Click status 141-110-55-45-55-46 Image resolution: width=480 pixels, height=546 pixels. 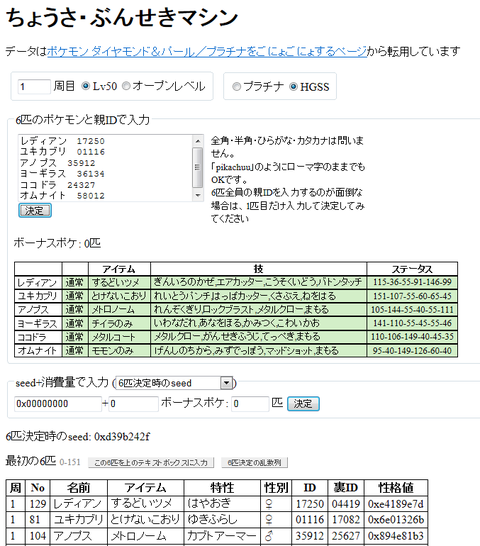click(412, 323)
